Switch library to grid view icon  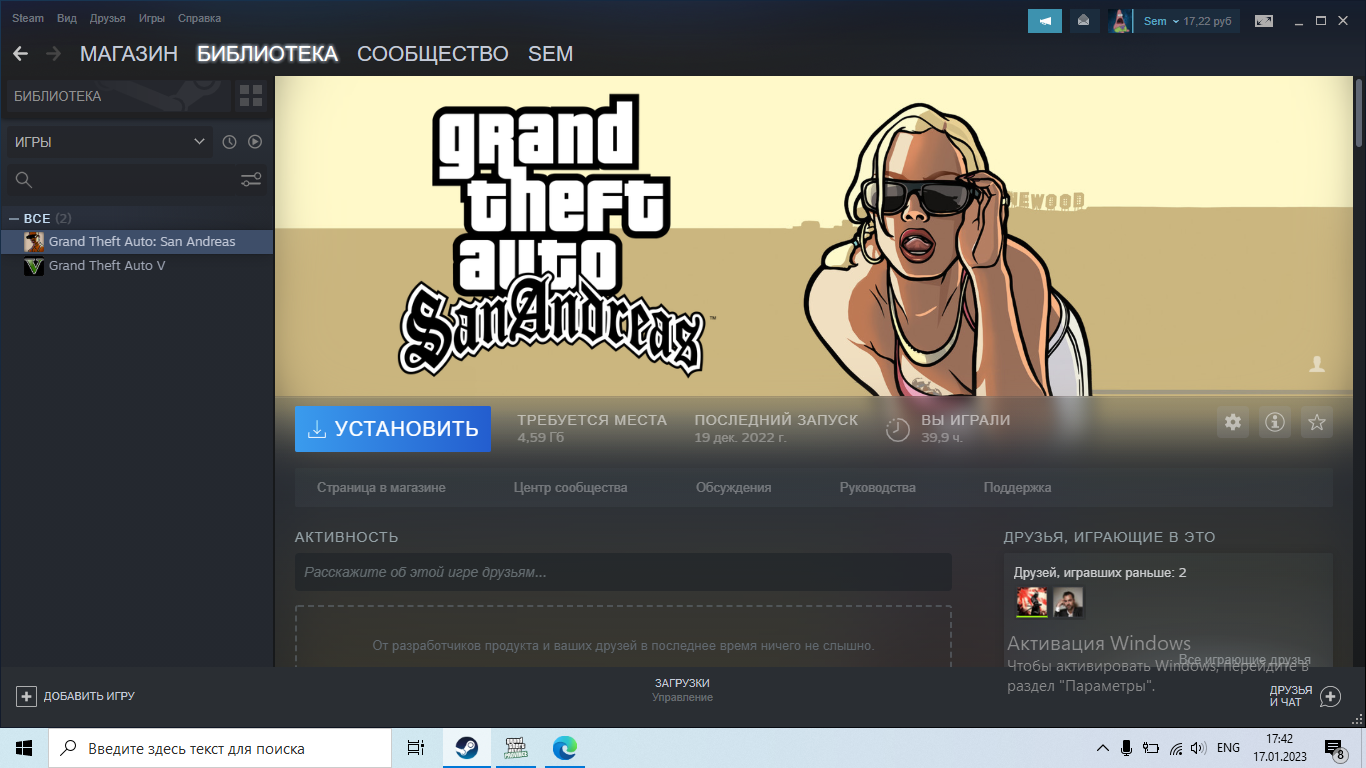(x=251, y=96)
